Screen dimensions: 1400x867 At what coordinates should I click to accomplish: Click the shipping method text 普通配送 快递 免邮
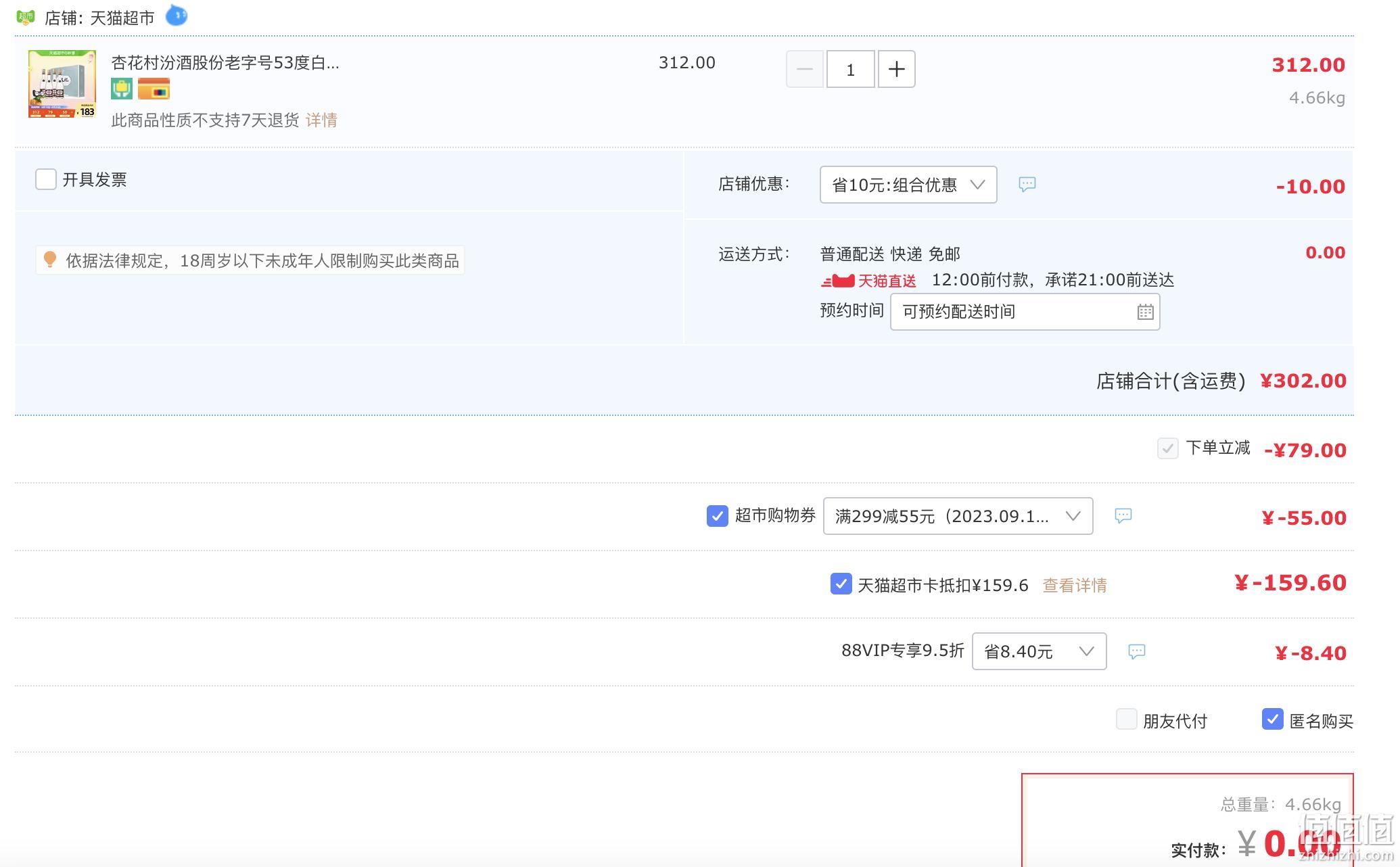coord(890,254)
